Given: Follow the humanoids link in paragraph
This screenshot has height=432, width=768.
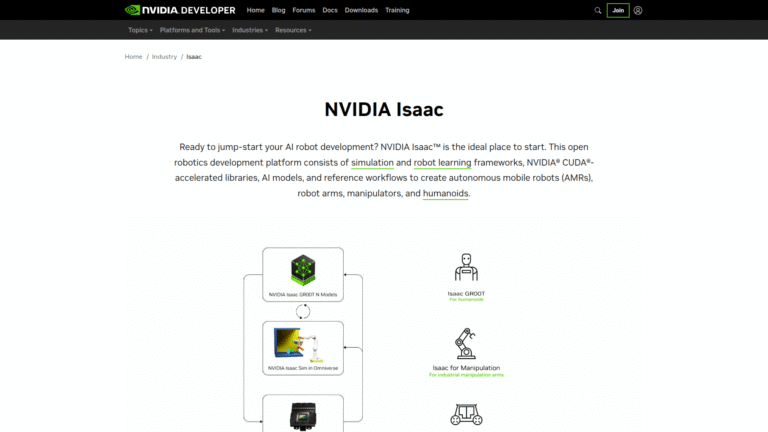Looking at the screenshot, I should coord(445,193).
